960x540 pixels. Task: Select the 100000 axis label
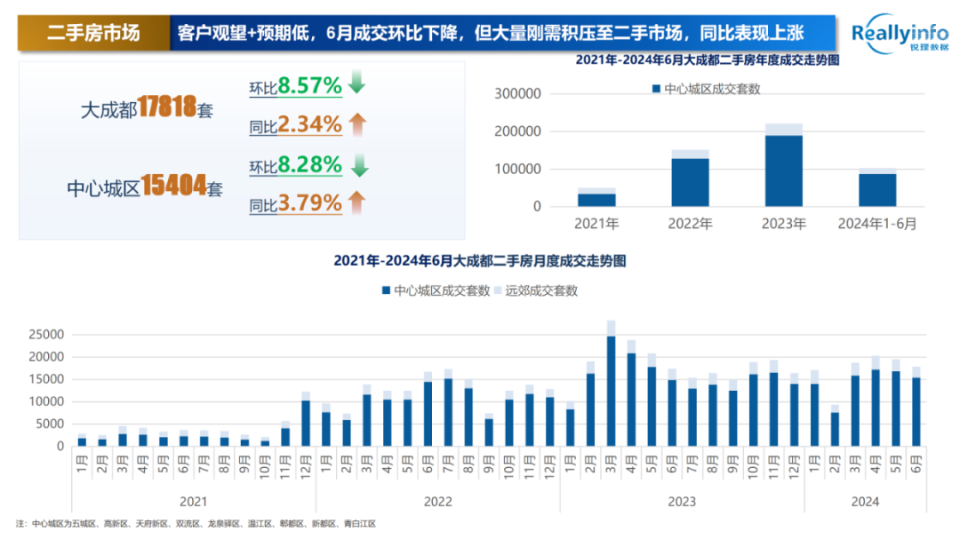[x=518, y=169]
